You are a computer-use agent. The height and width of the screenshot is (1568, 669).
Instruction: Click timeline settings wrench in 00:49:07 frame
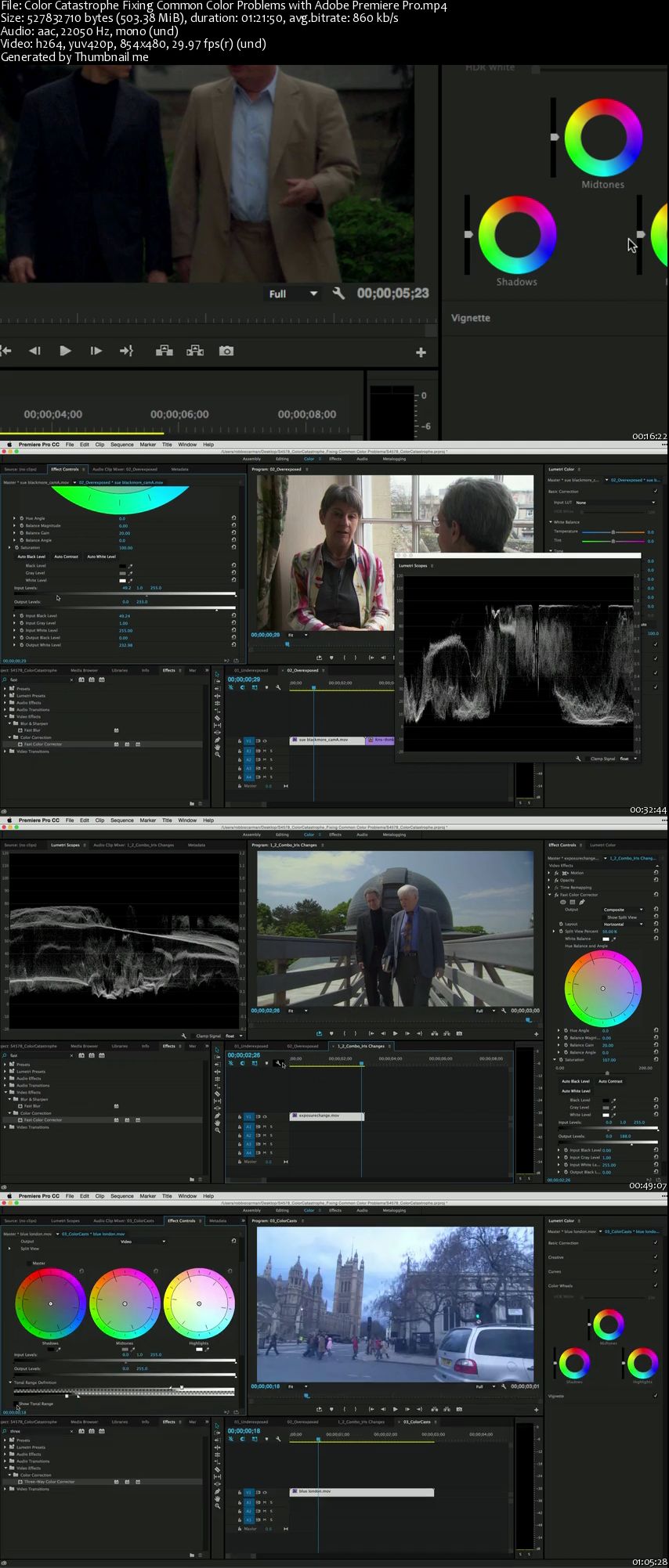[x=278, y=1063]
